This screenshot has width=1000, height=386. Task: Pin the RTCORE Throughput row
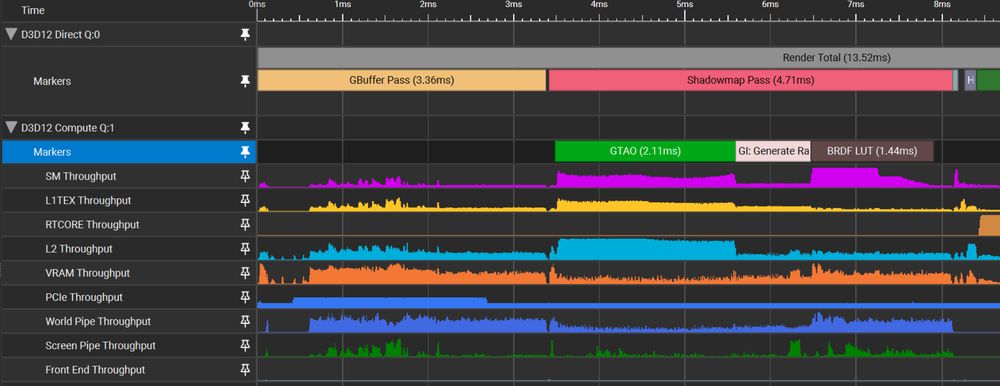245,225
